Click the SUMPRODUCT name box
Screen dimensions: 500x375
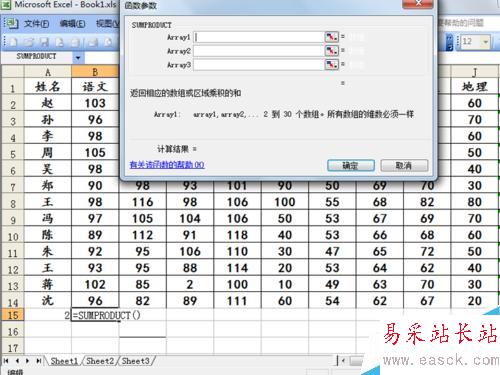tap(36, 57)
